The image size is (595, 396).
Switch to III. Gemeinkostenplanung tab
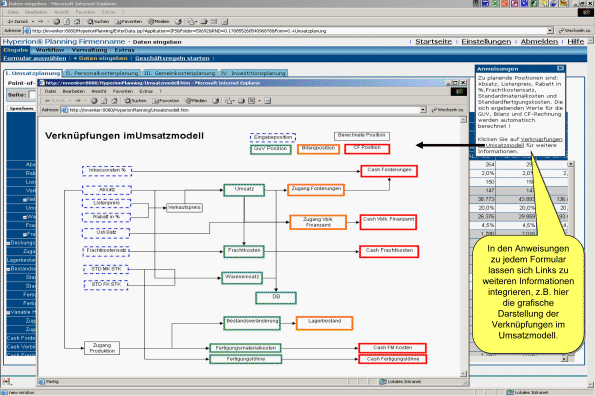(180, 73)
